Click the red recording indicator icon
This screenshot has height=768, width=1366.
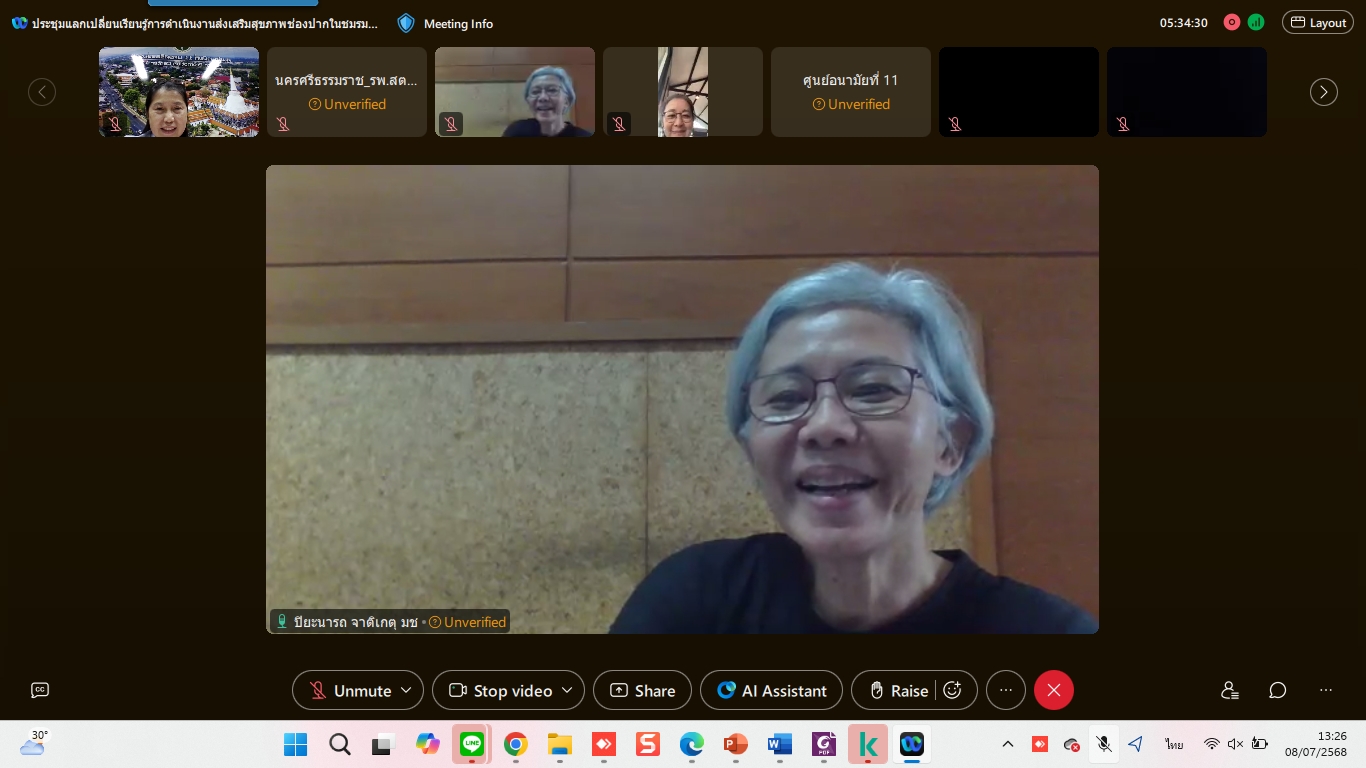click(x=1232, y=23)
